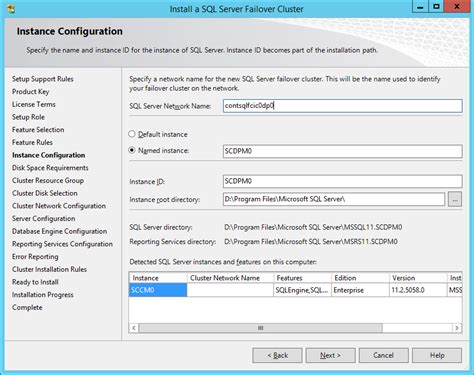Click the horizontal scrollbar left arrow
The image size is (474, 375).
tap(134, 328)
